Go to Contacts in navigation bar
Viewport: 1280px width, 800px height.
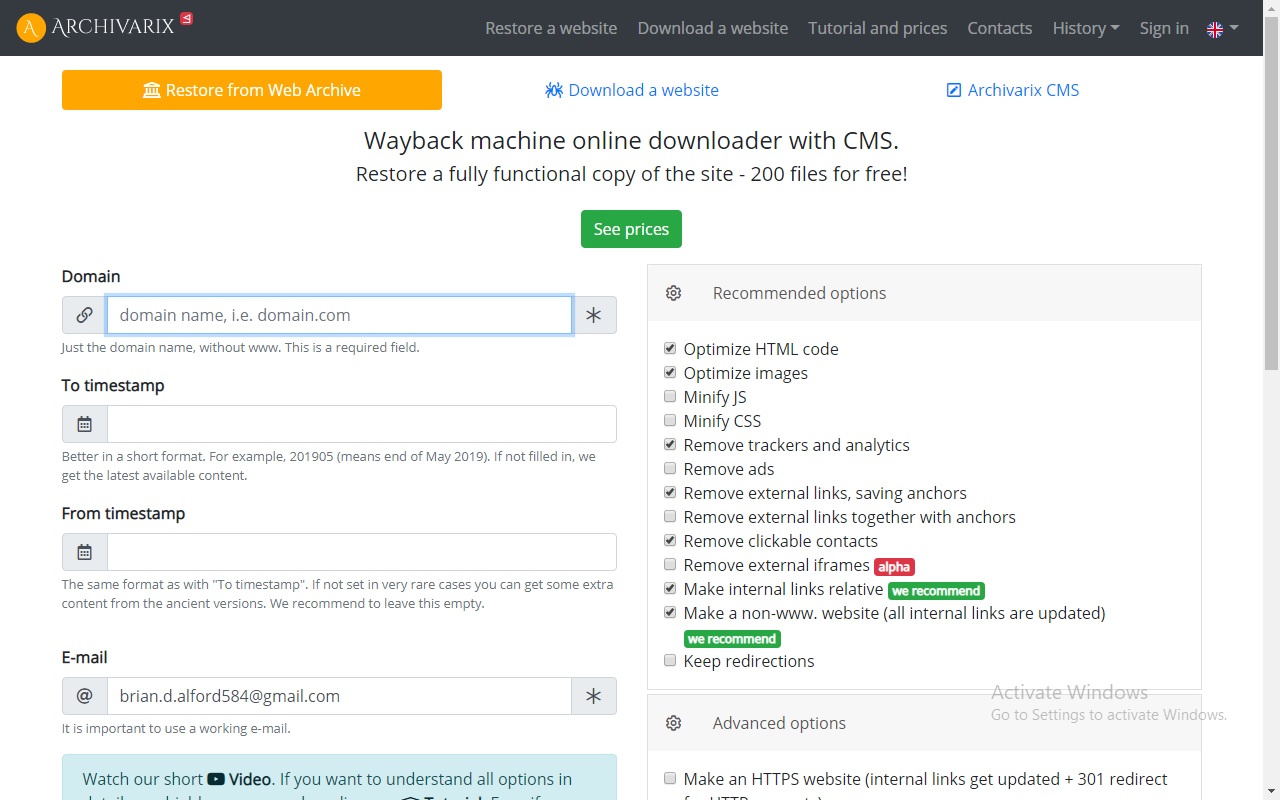coord(999,28)
